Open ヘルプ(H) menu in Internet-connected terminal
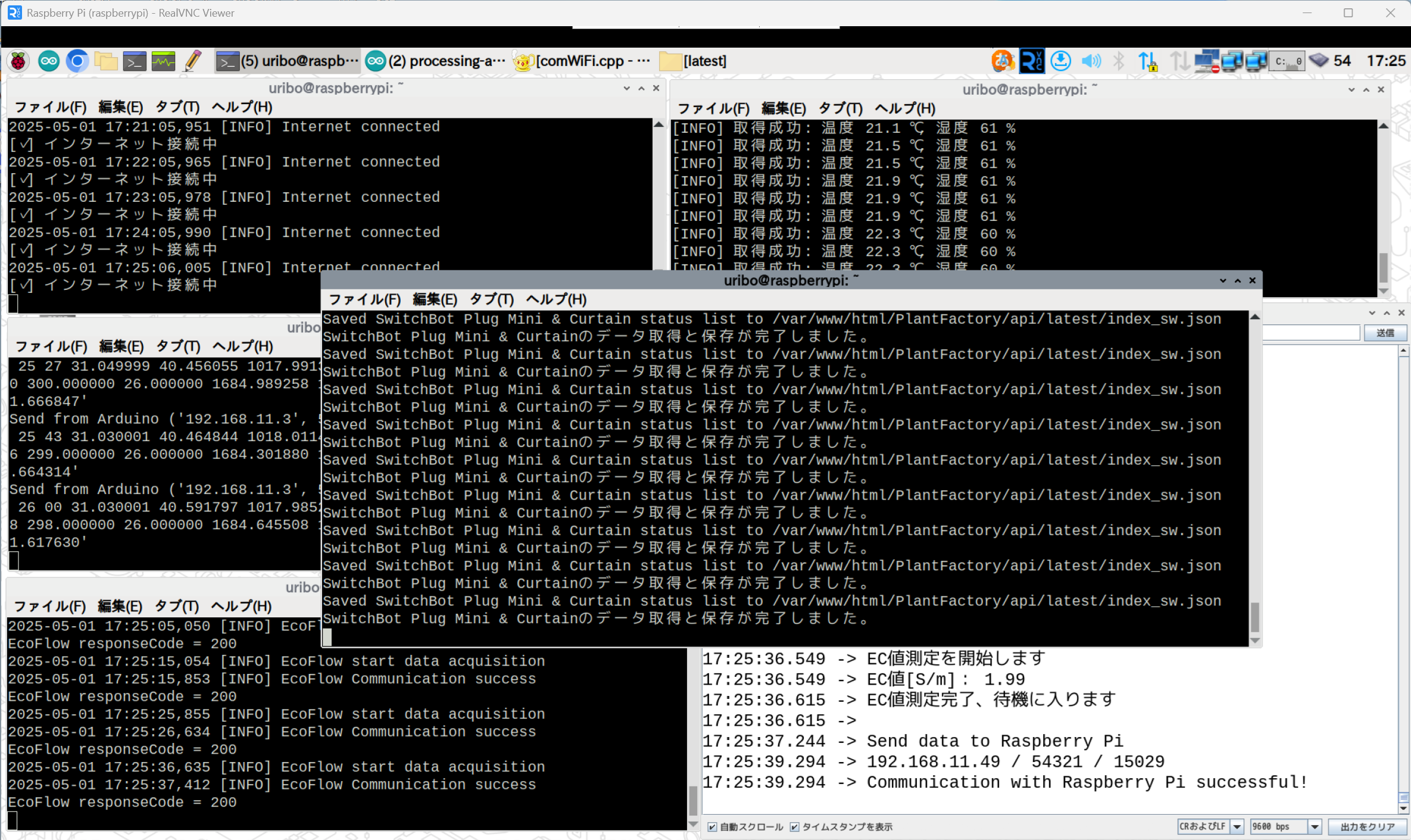Screen dimensions: 1411x840 (242, 107)
